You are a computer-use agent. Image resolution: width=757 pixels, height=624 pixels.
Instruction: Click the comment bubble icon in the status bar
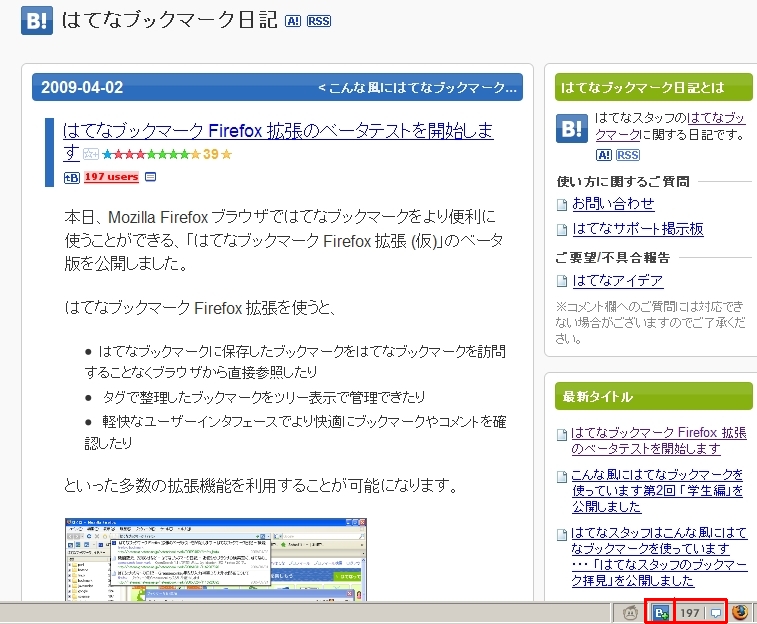point(716,613)
